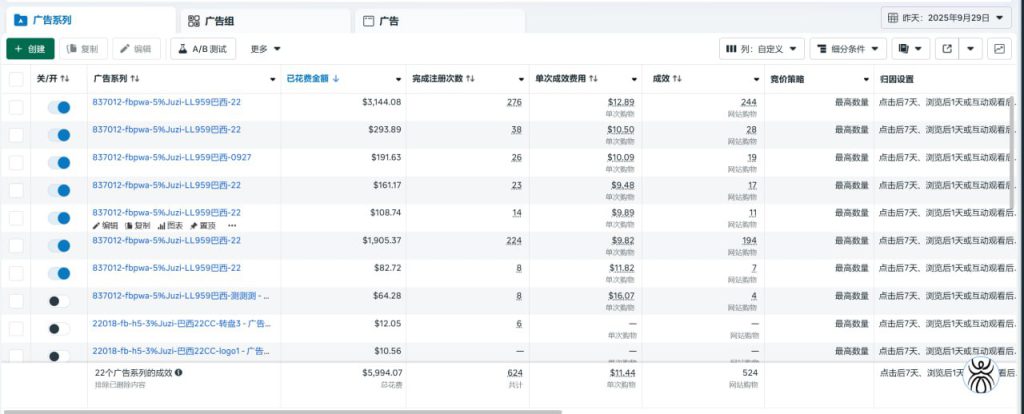Open the 已花费金额 column dropdown arrow
Viewport: 1024px width, 414px height.
[x=398, y=80]
